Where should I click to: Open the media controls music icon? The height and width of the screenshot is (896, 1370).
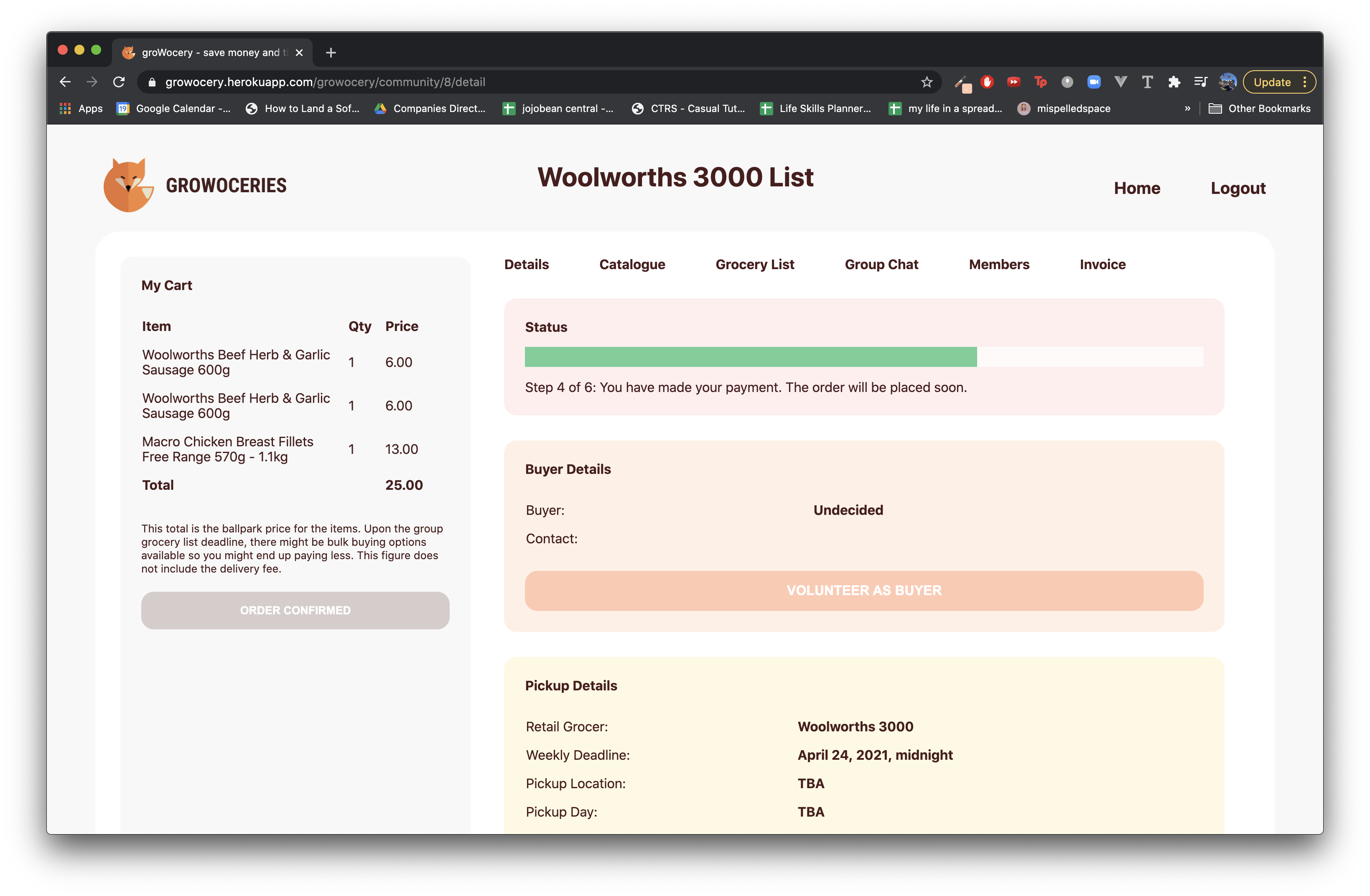pos(1200,82)
